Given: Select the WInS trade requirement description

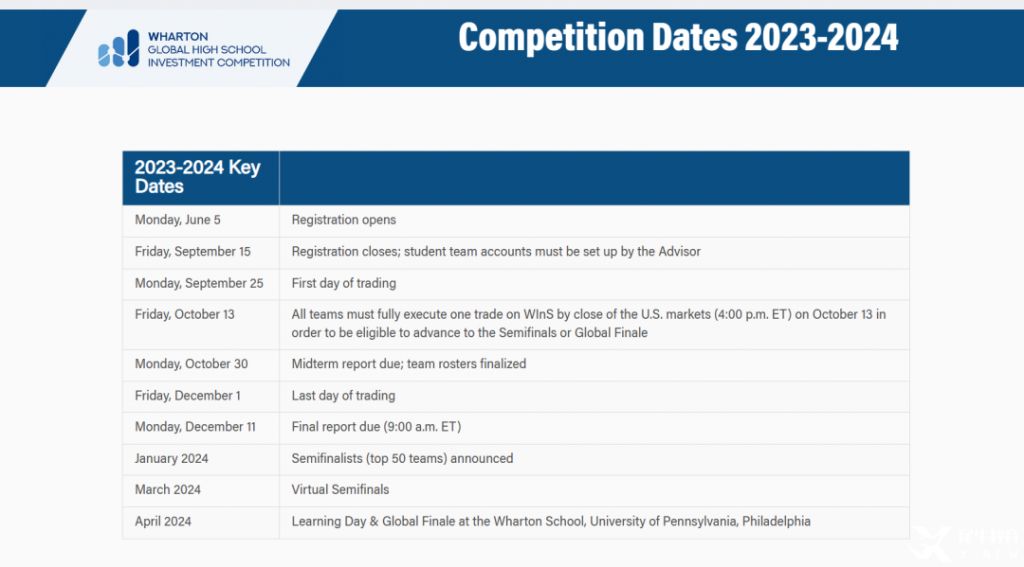Looking at the screenshot, I should click(588, 323).
